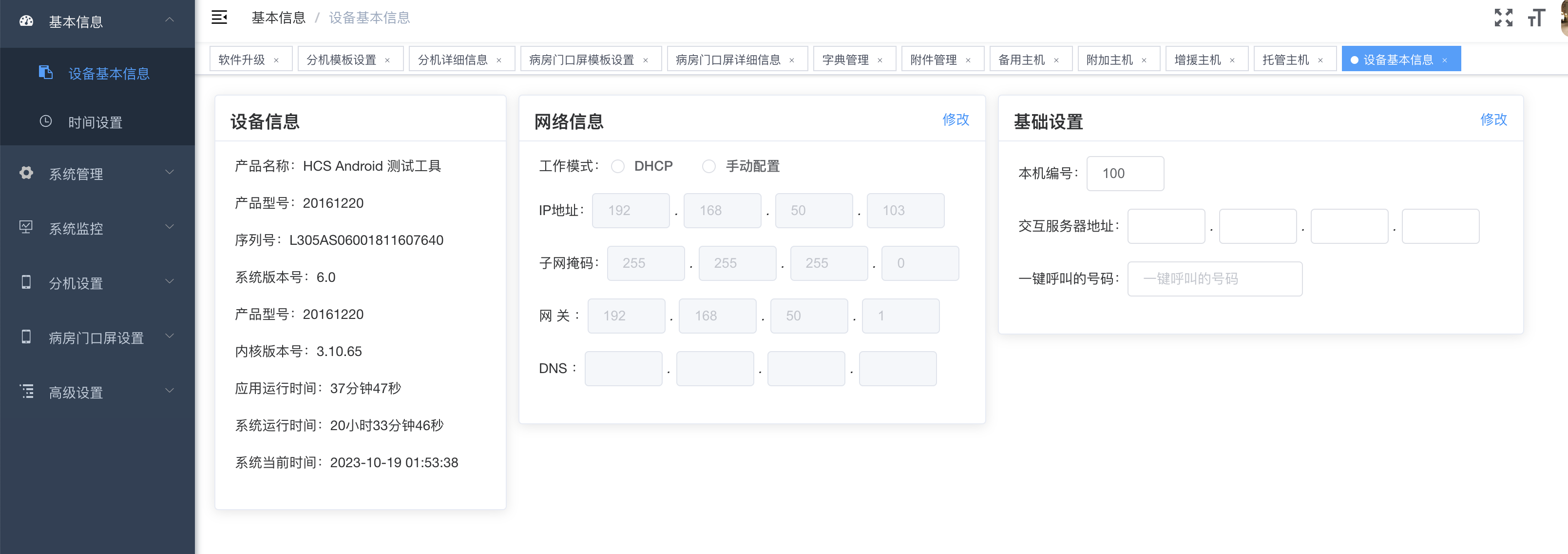Viewport: 1568px width, 554px height.
Task: Switch to the 字典管理 tab
Action: coord(845,59)
